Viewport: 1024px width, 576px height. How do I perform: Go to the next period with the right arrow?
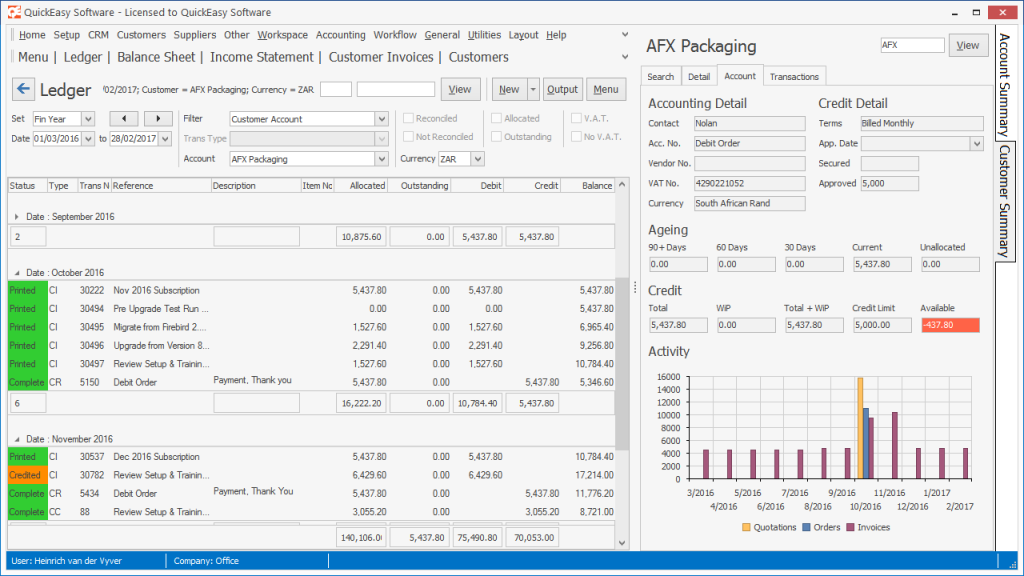pos(157,118)
